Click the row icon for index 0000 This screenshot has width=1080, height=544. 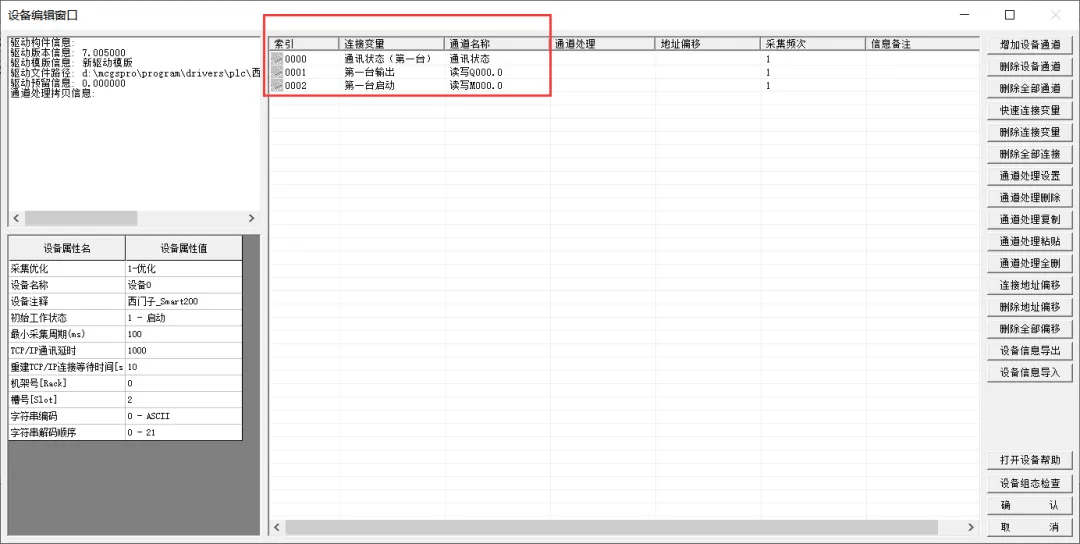[x=277, y=59]
